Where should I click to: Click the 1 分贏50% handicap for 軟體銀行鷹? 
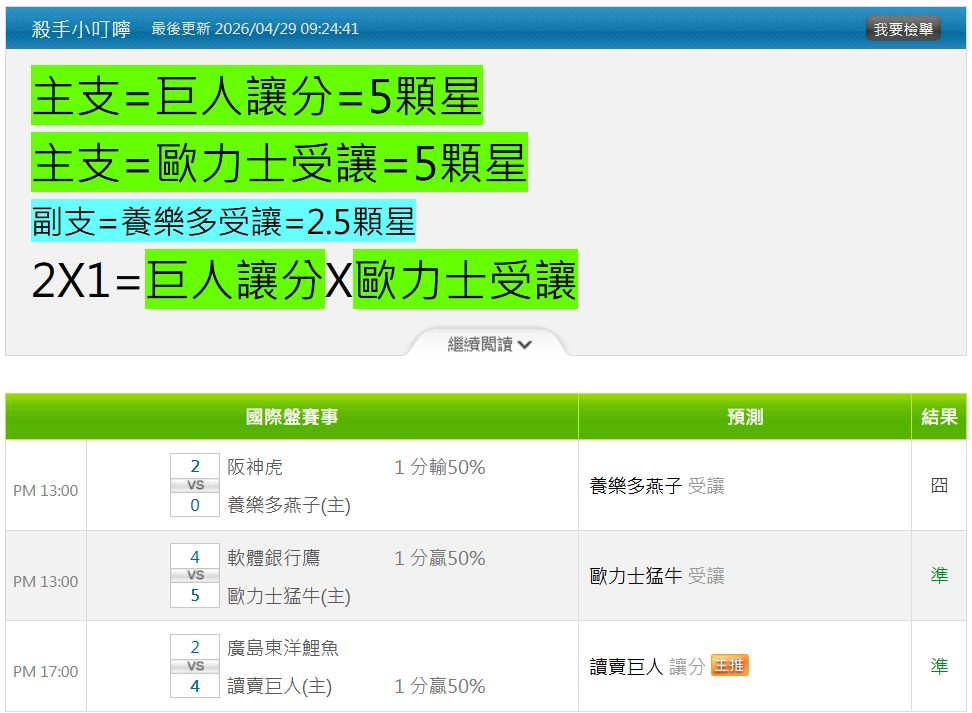440,557
